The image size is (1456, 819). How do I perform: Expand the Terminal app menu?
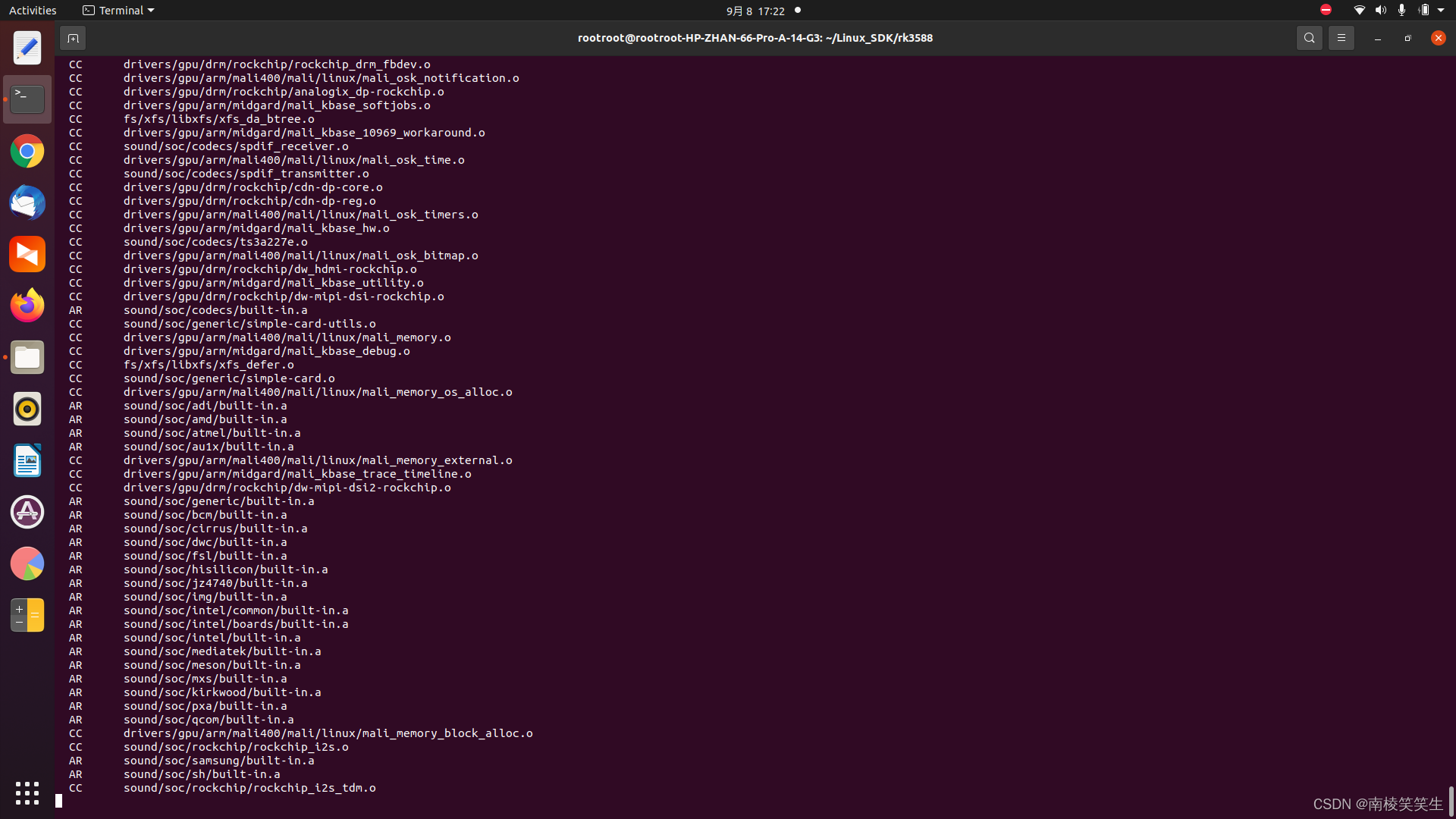pyautogui.click(x=119, y=11)
